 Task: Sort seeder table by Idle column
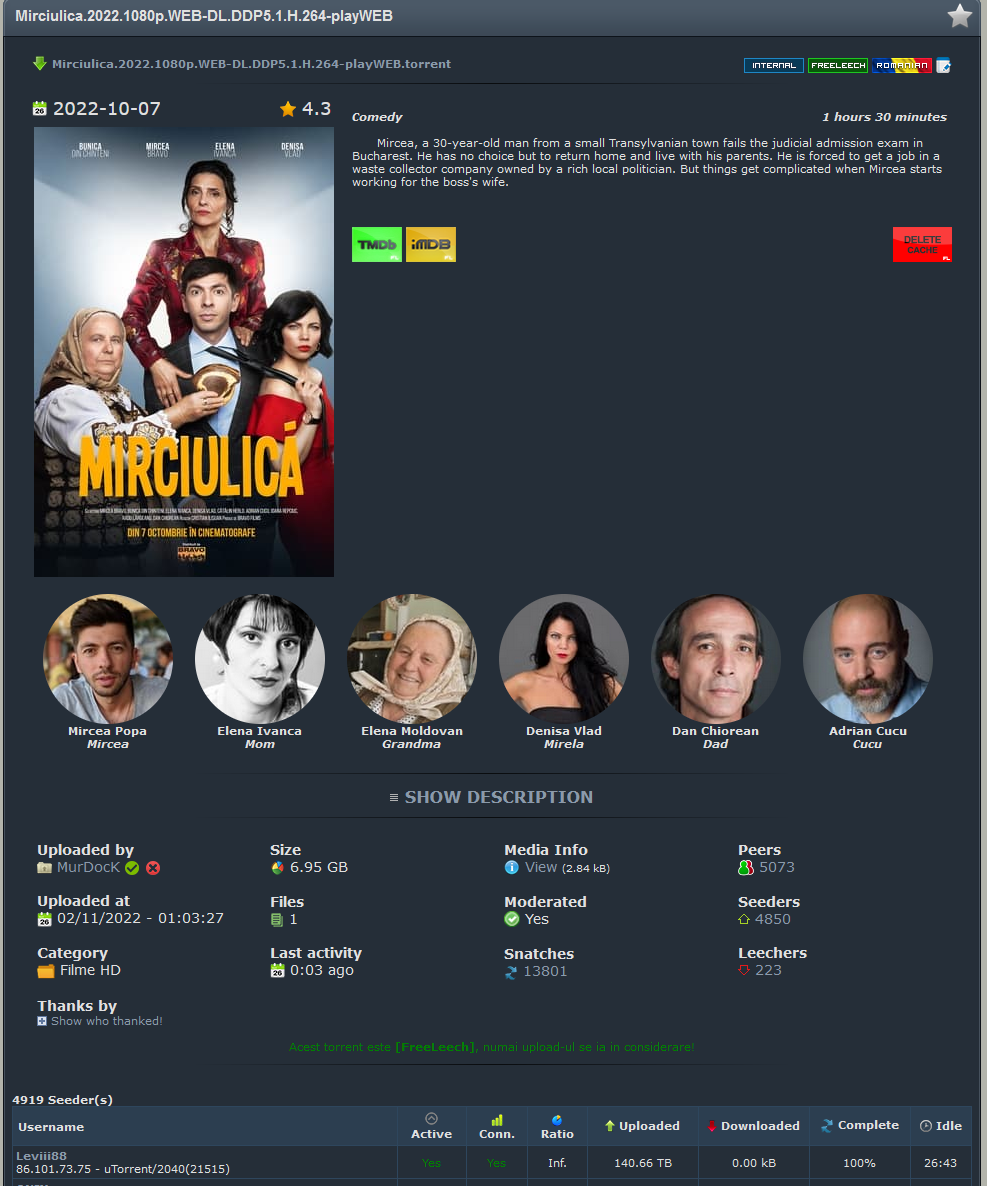[941, 1125]
